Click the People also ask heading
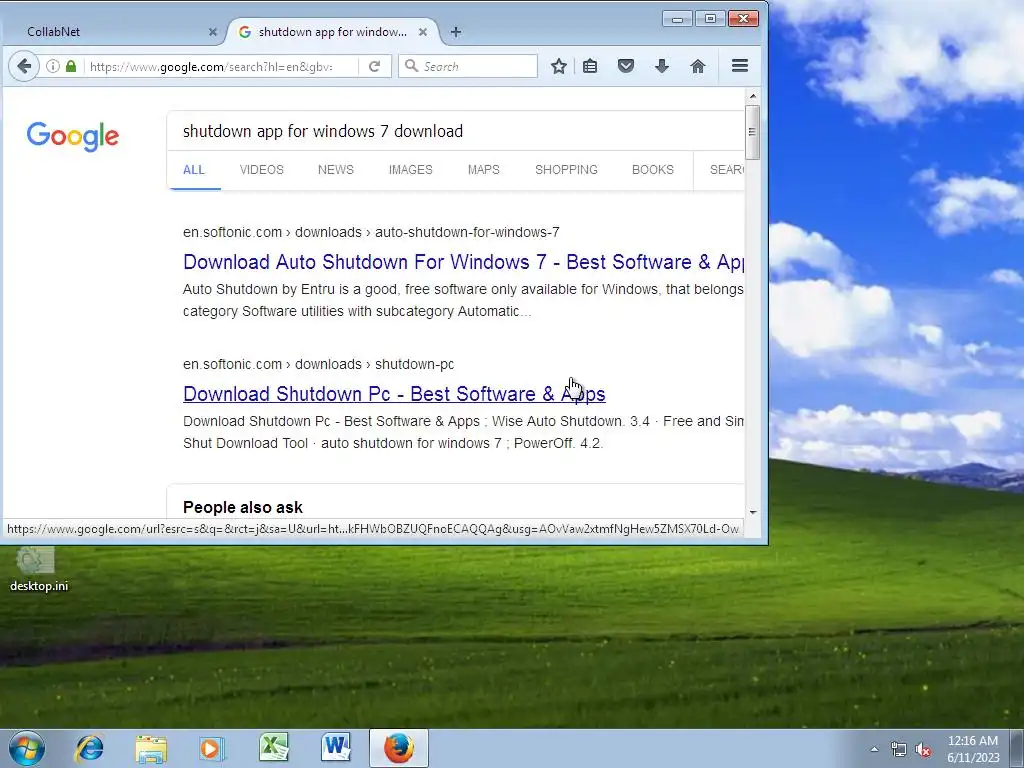The height and width of the screenshot is (768, 1024). 243,507
